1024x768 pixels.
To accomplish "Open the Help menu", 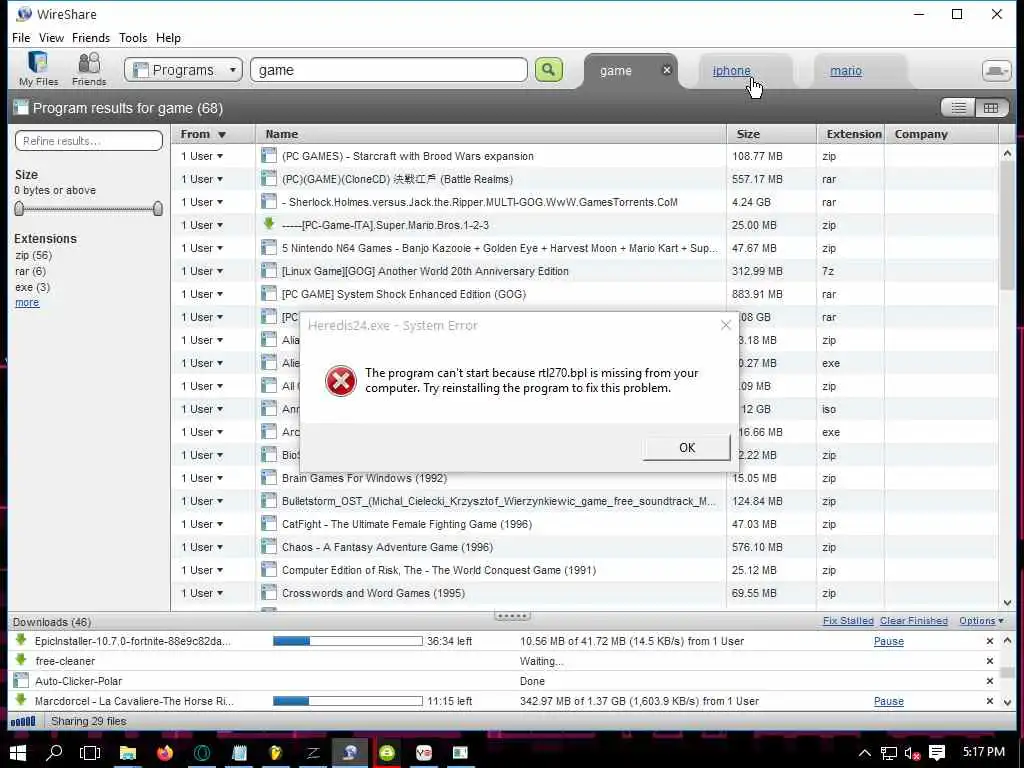I will (168, 38).
